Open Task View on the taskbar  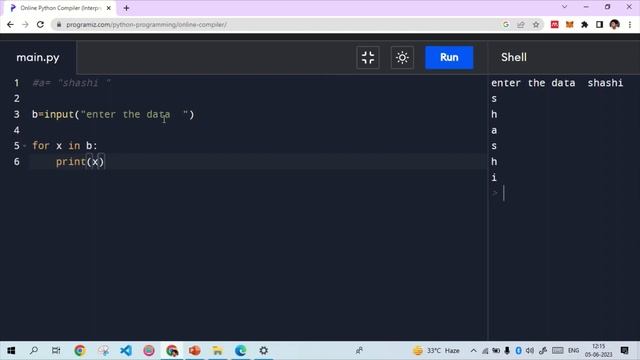(x=56, y=350)
